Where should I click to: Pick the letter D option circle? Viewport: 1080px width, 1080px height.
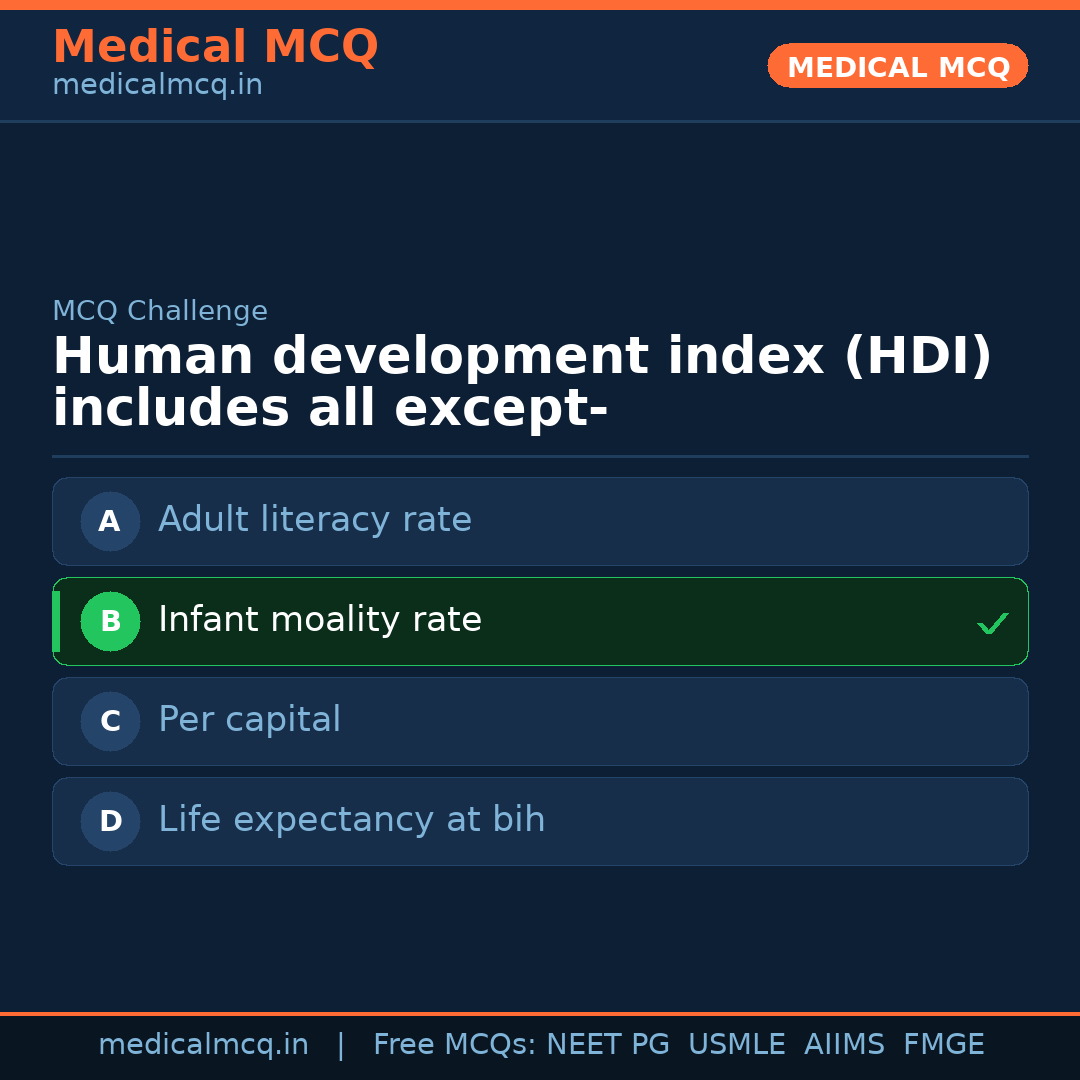[110, 821]
